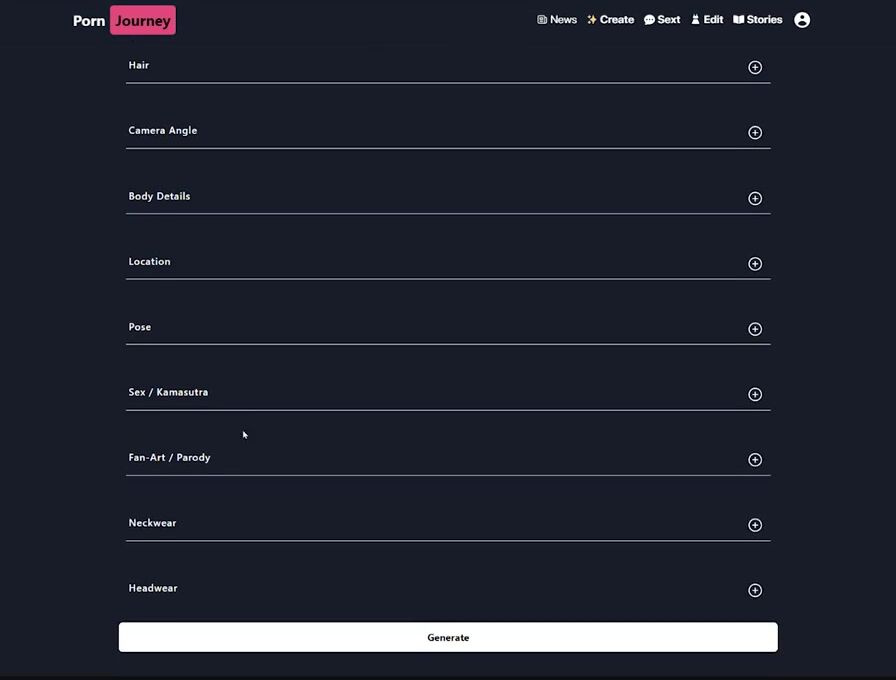Click plus icon next to Location
This screenshot has width=896, height=680.
click(755, 264)
